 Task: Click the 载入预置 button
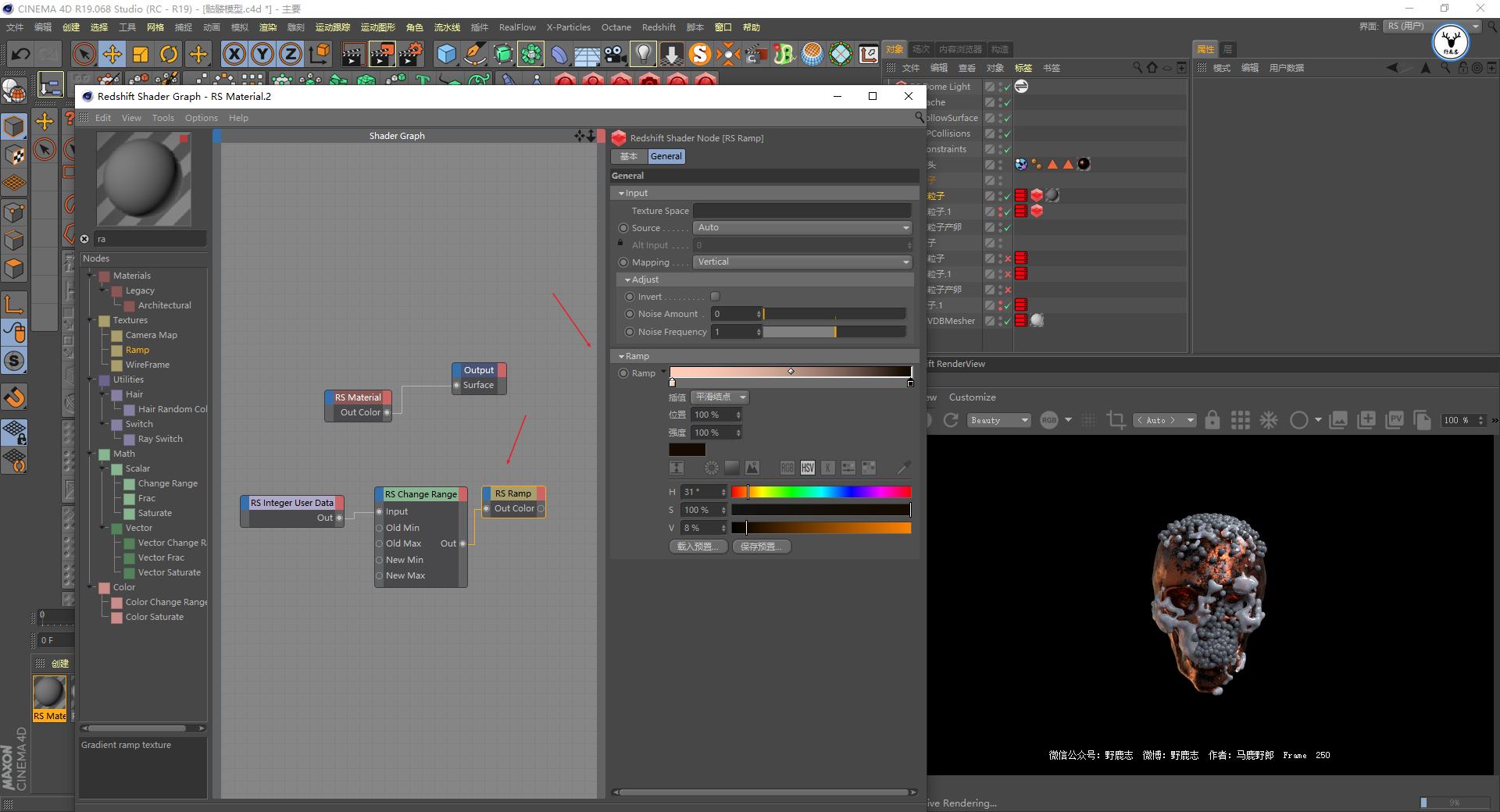tap(698, 547)
